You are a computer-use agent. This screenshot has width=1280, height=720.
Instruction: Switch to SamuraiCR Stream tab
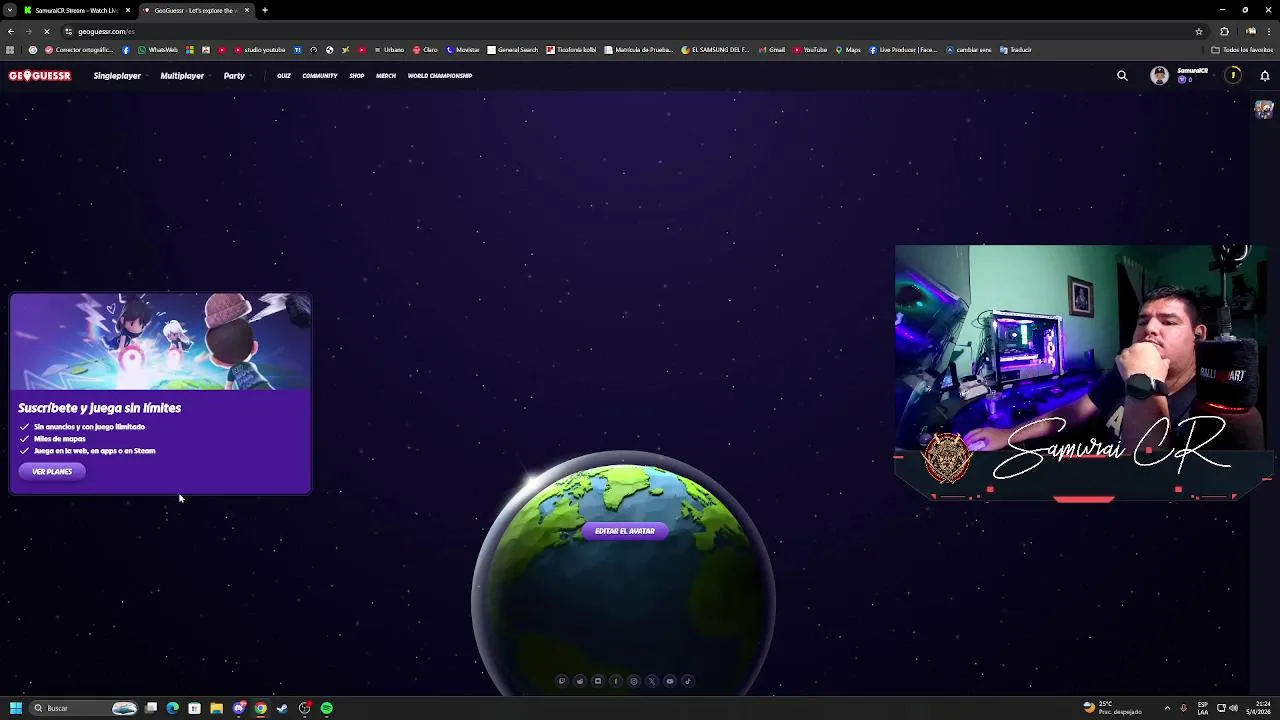pos(77,10)
